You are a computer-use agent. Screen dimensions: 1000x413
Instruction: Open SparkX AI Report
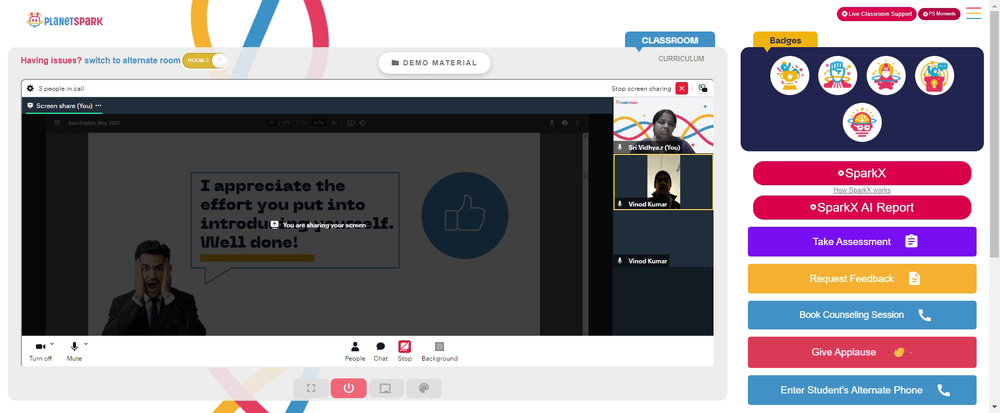tap(862, 207)
